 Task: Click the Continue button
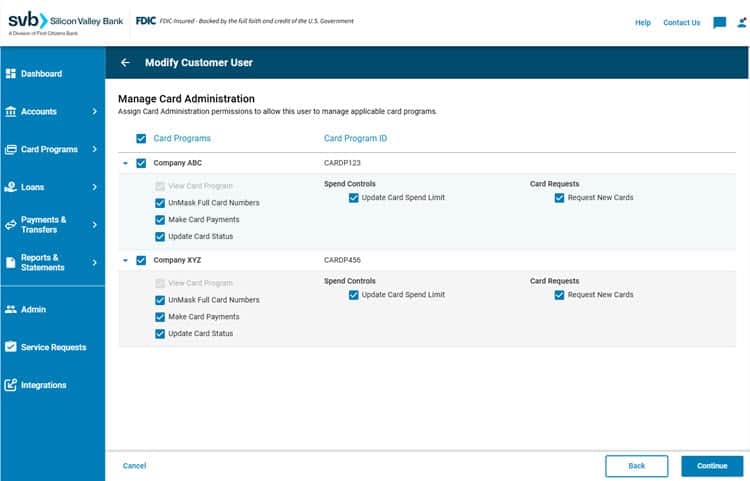712,466
